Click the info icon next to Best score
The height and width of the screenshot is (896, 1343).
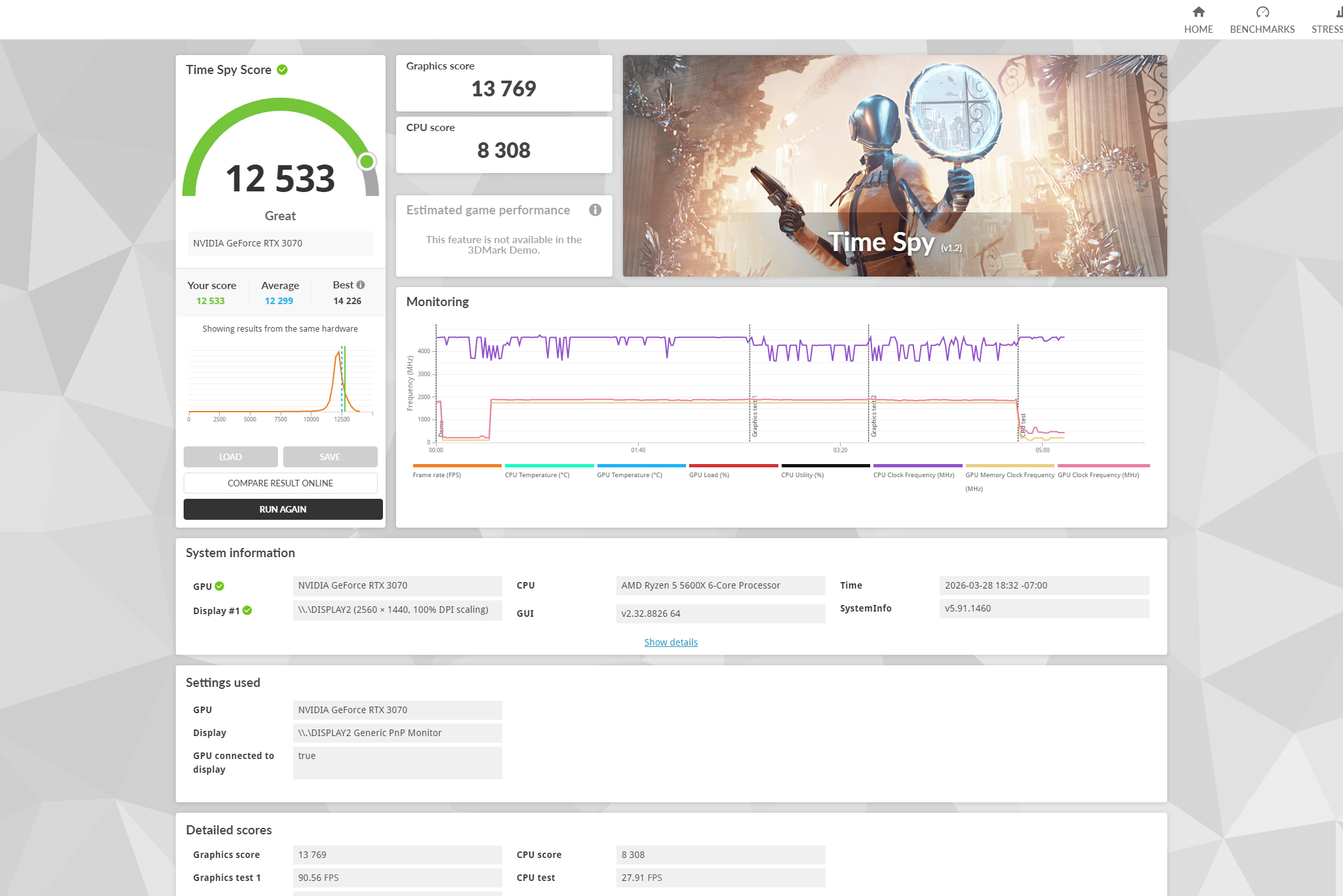pyautogui.click(x=361, y=284)
